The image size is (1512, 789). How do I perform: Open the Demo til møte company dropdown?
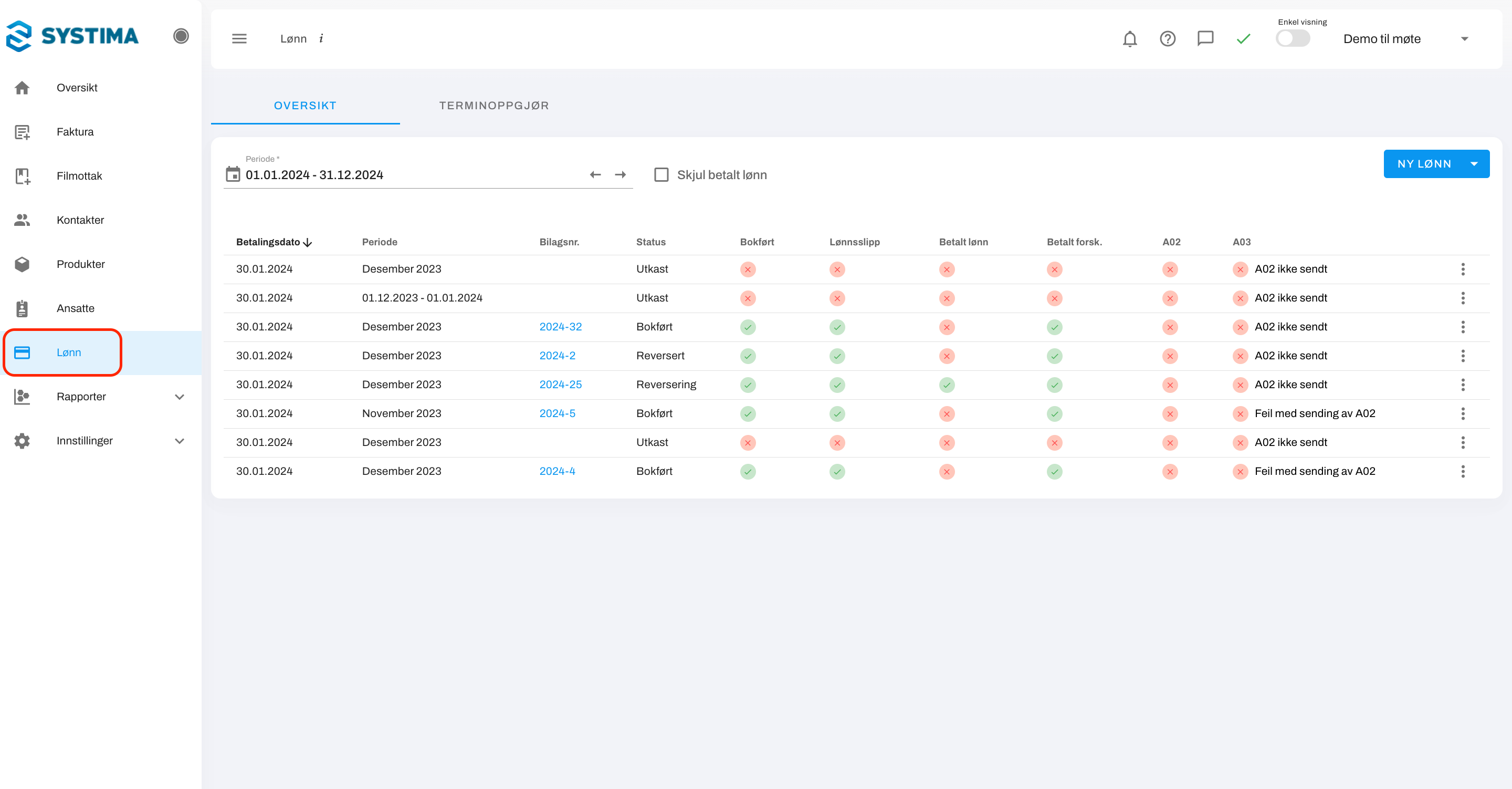pos(1463,39)
